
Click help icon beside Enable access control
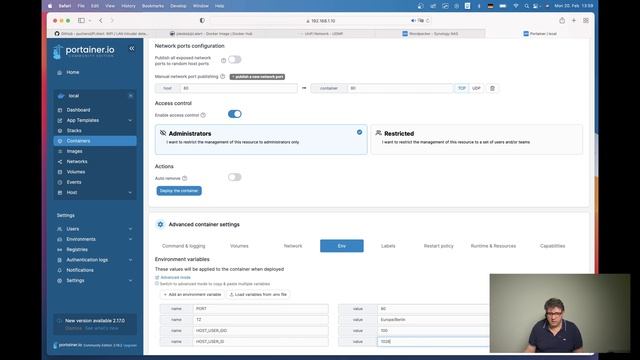[203, 115]
